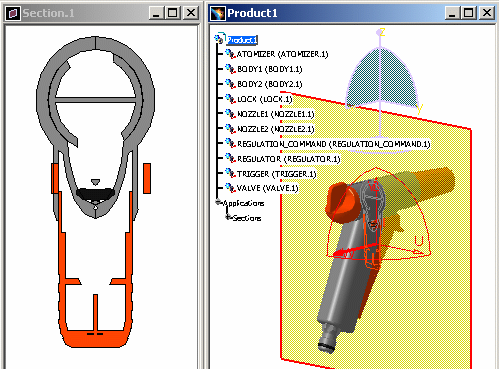Image resolution: width=499 pixels, height=369 pixels.
Task: Click the NOZZLE1 component icon
Action: click(x=230, y=114)
